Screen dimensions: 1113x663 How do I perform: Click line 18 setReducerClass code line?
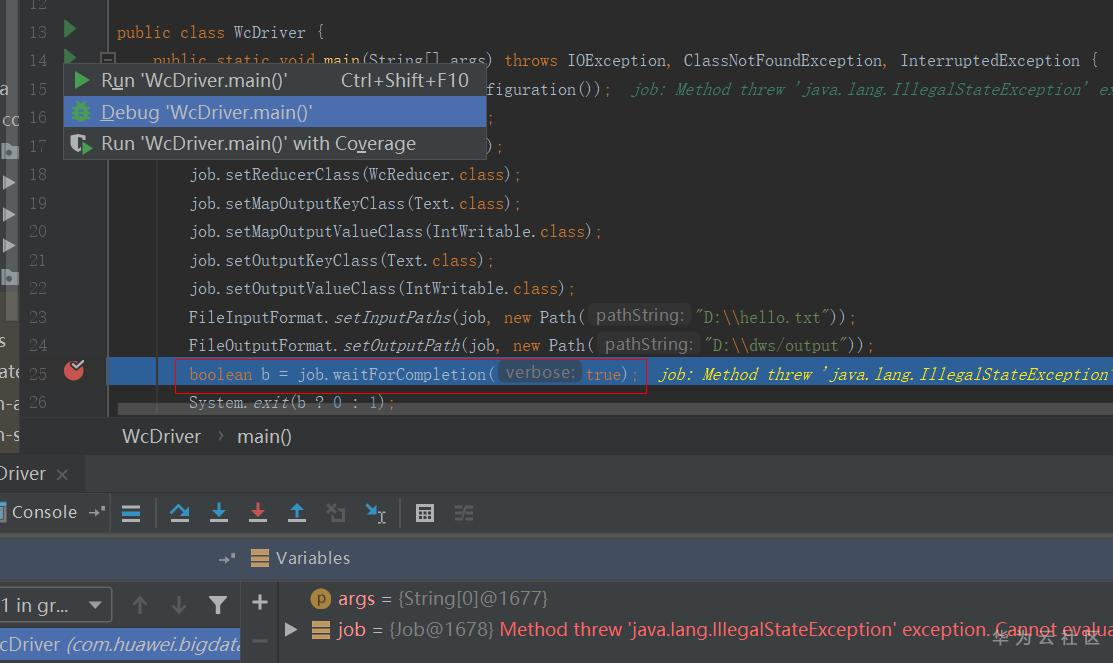[x=354, y=175]
